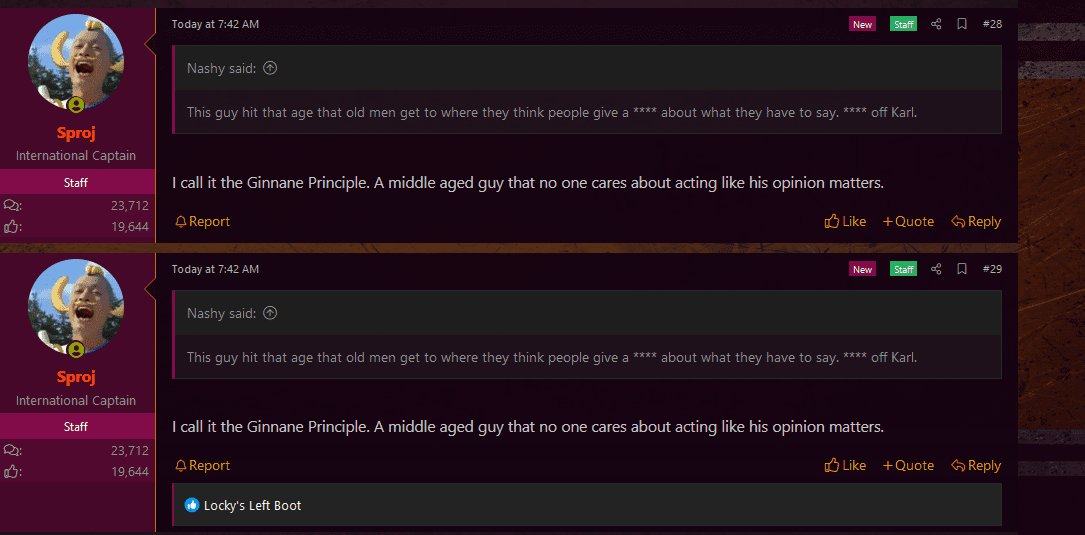This screenshot has width=1085, height=535.
Task: Report post #29
Action: 202,466
